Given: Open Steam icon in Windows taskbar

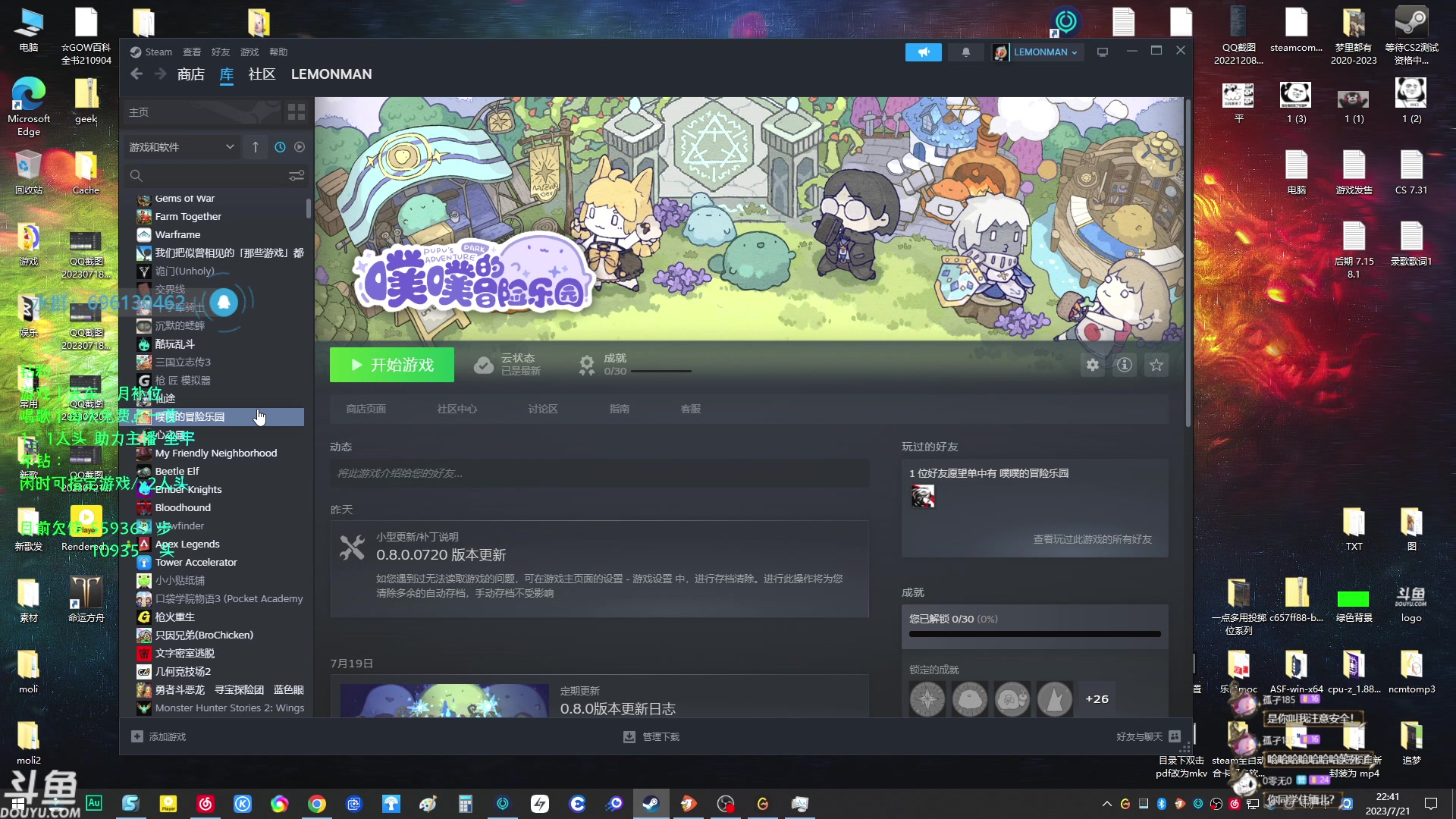Looking at the screenshot, I should pyautogui.click(x=651, y=804).
